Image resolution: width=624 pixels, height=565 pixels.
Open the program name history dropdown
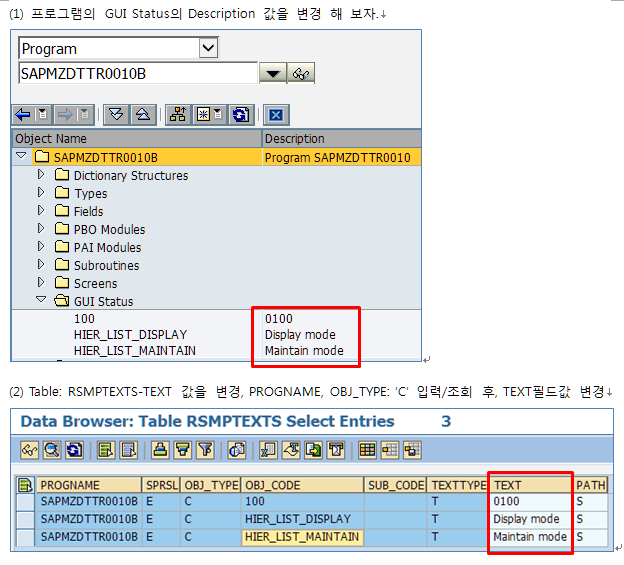click(272, 74)
